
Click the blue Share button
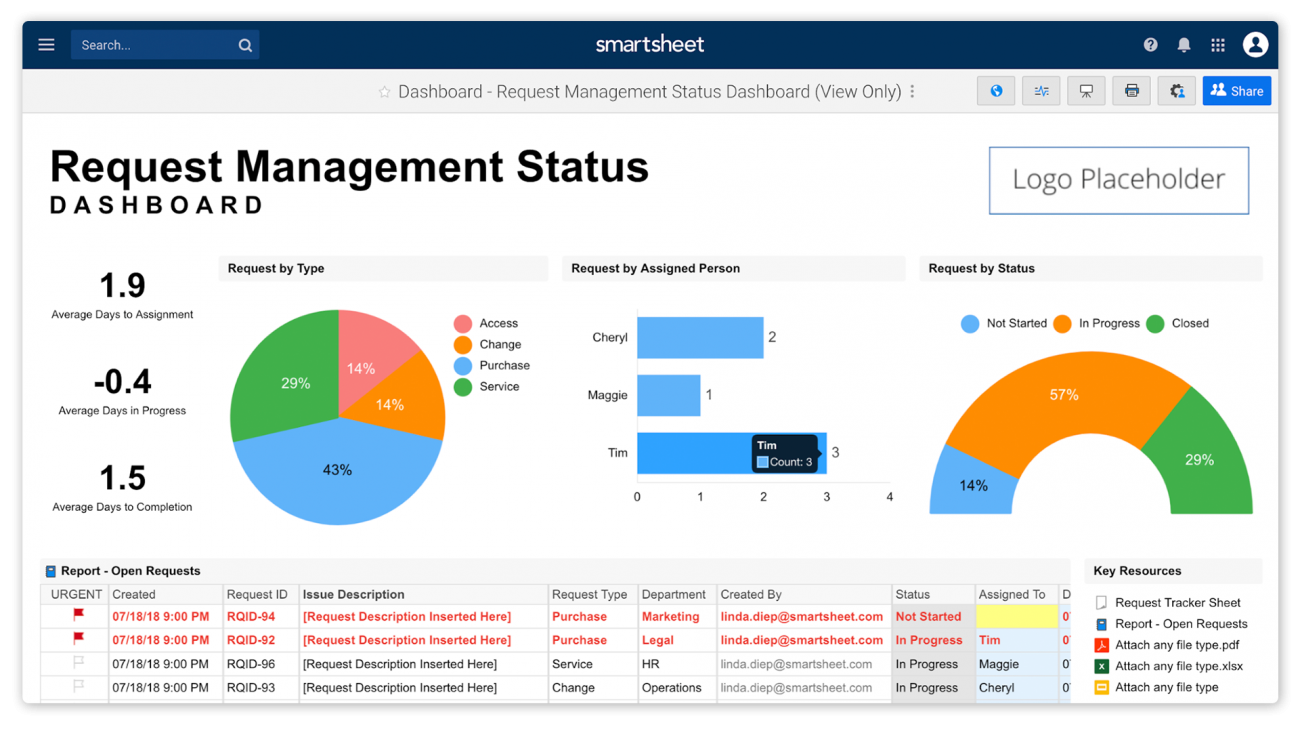(1236, 90)
